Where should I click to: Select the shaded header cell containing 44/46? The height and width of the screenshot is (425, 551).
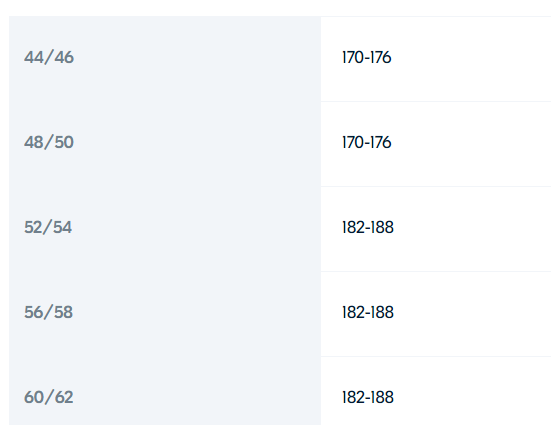165,59
